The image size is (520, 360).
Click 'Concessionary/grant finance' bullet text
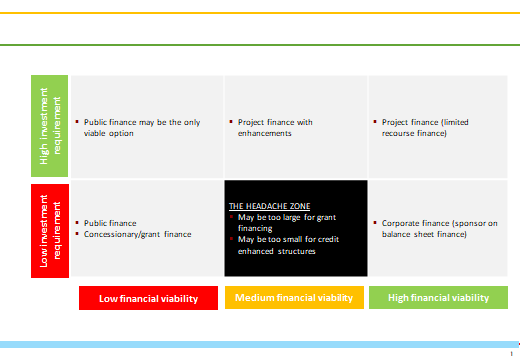coord(137,234)
